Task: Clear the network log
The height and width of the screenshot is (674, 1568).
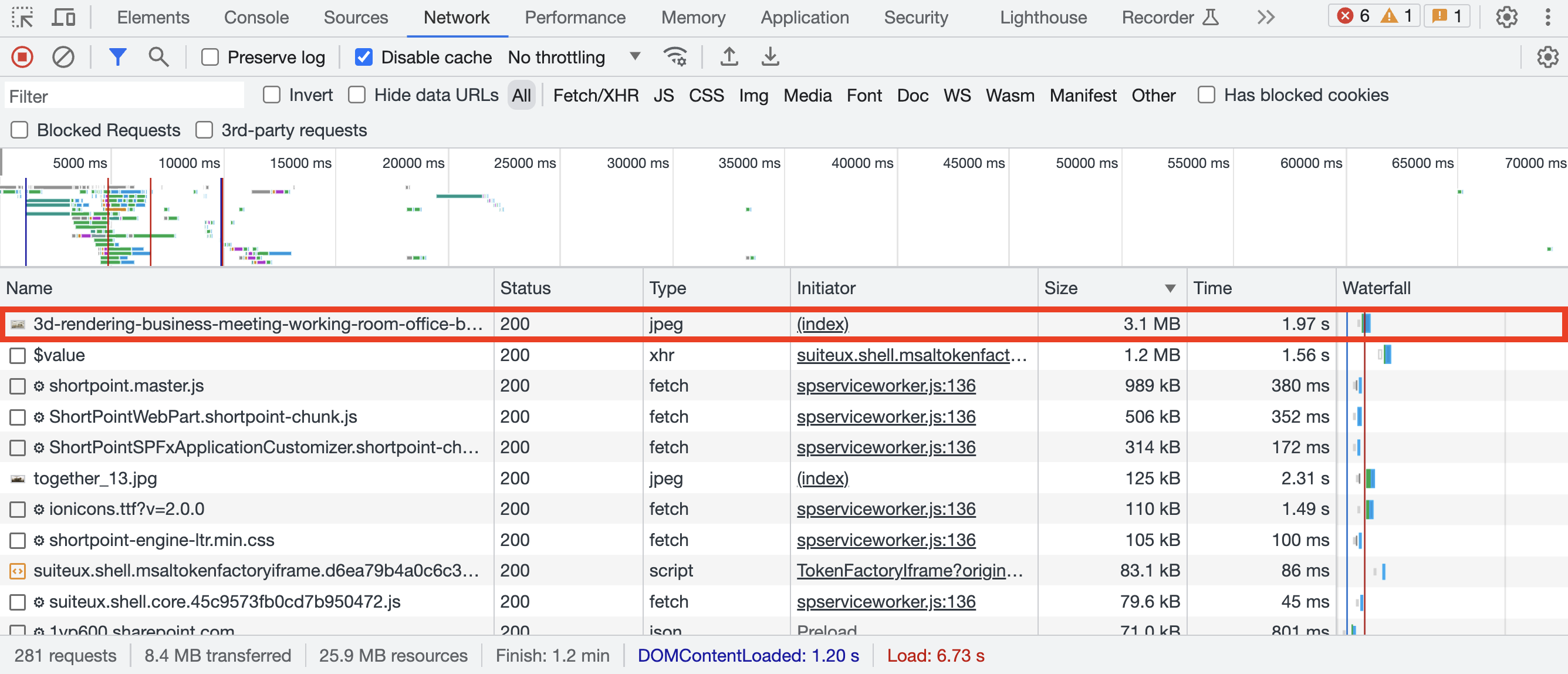Action: click(64, 56)
